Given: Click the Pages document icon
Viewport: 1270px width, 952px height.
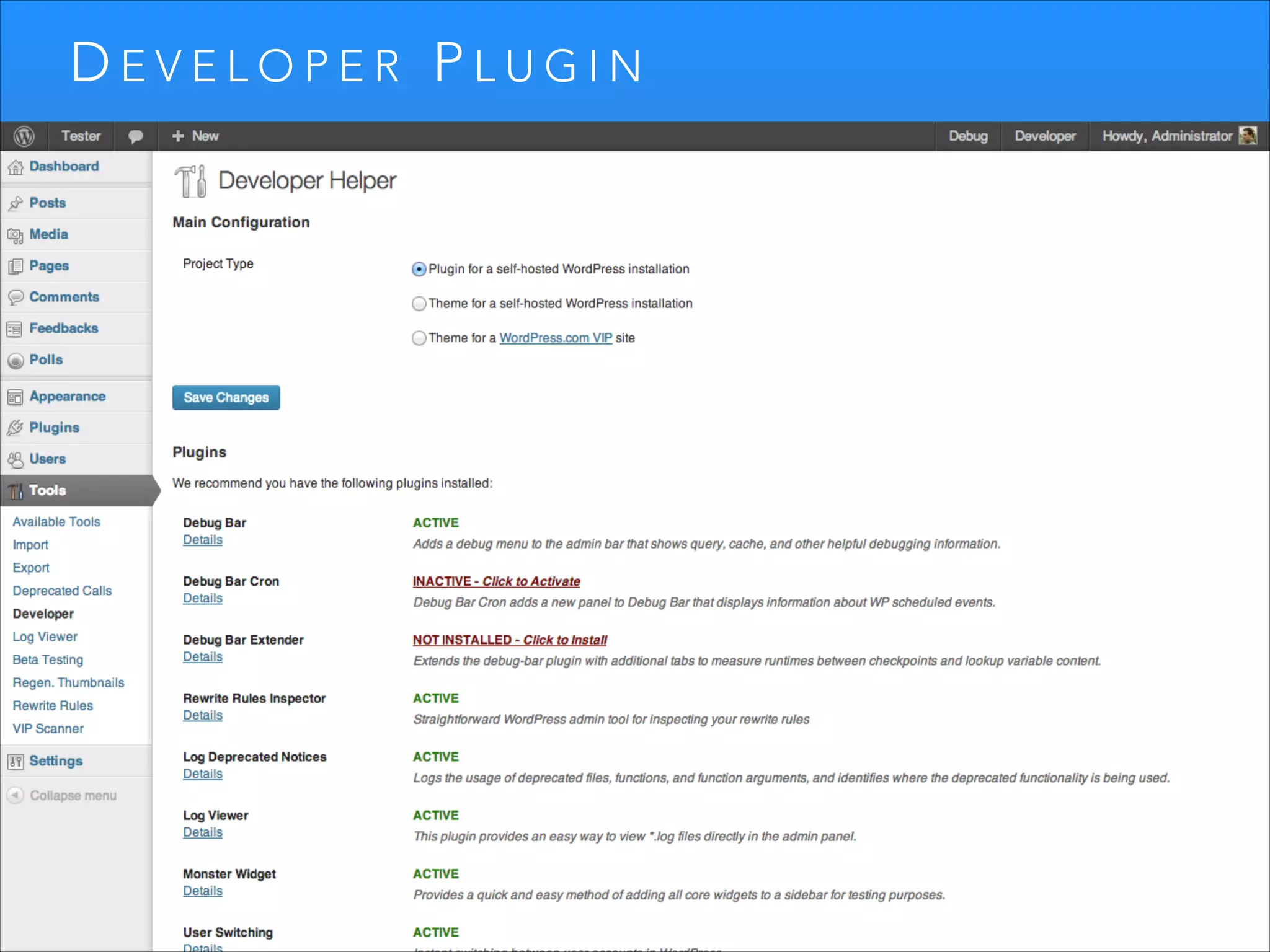Looking at the screenshot, I should [16, 267].
